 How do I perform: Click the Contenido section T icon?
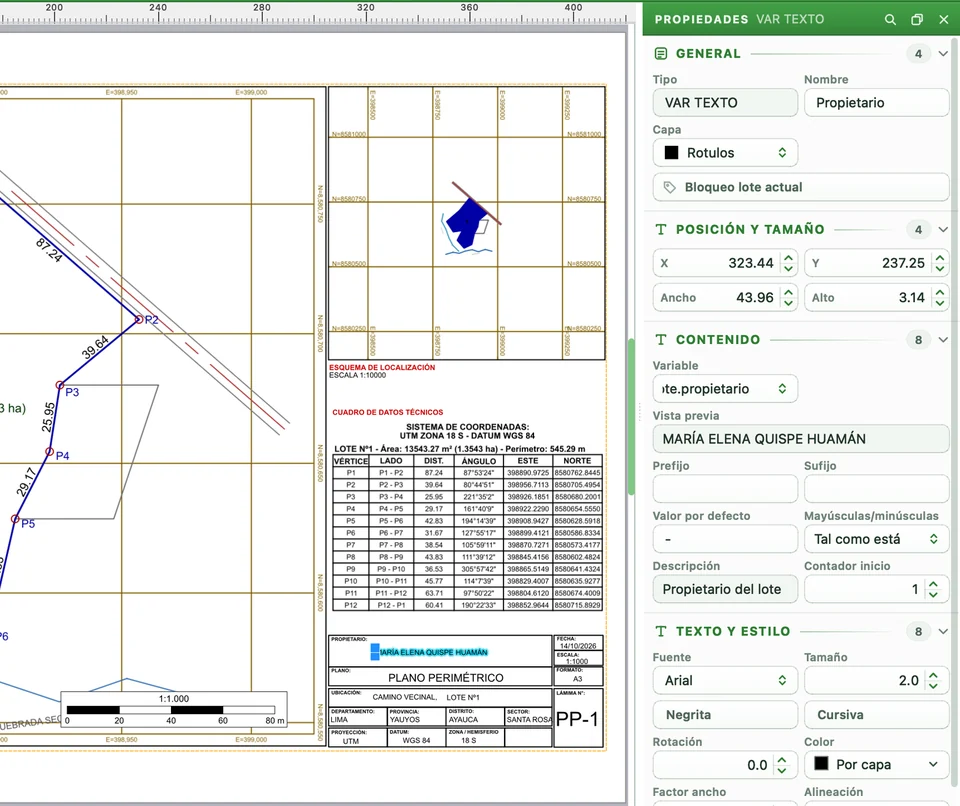pos(661,340)
